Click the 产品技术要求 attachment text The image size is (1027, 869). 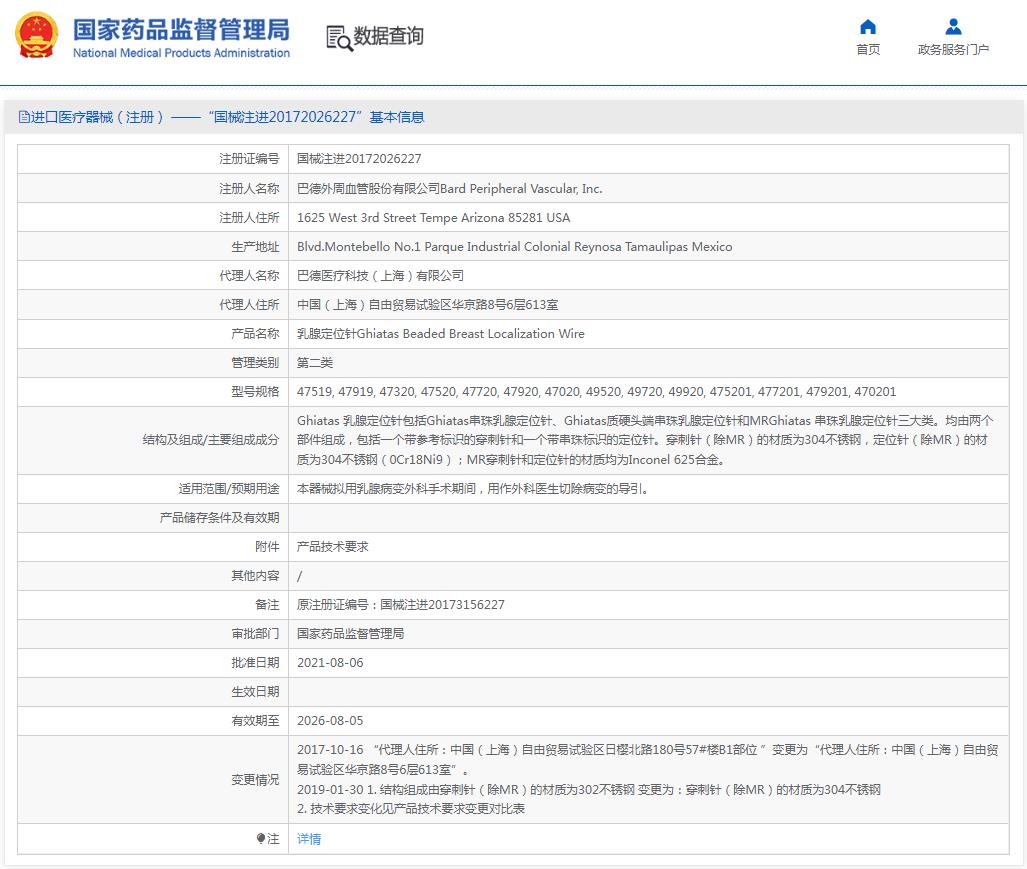tap(332, 546)
